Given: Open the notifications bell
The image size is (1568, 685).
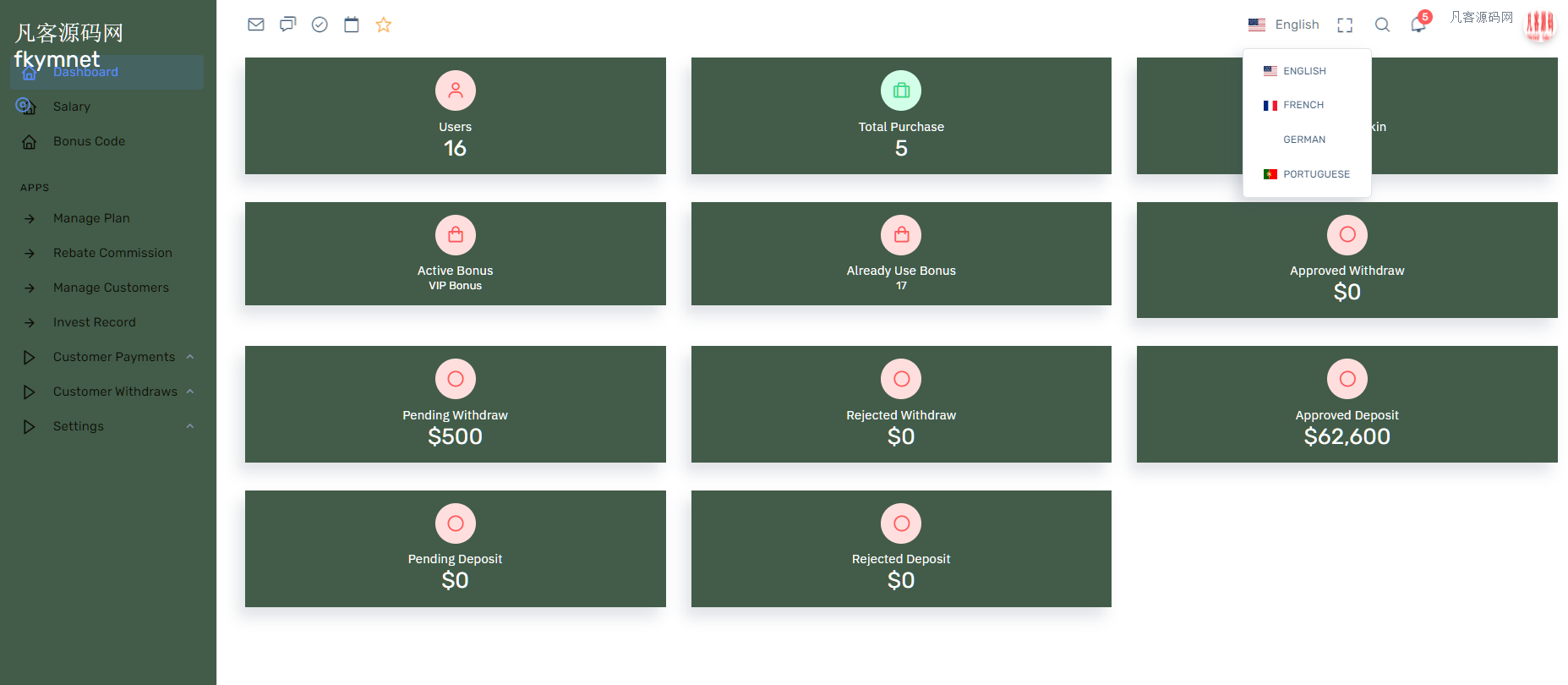Looking at the screenshot, I should 1418,25.
